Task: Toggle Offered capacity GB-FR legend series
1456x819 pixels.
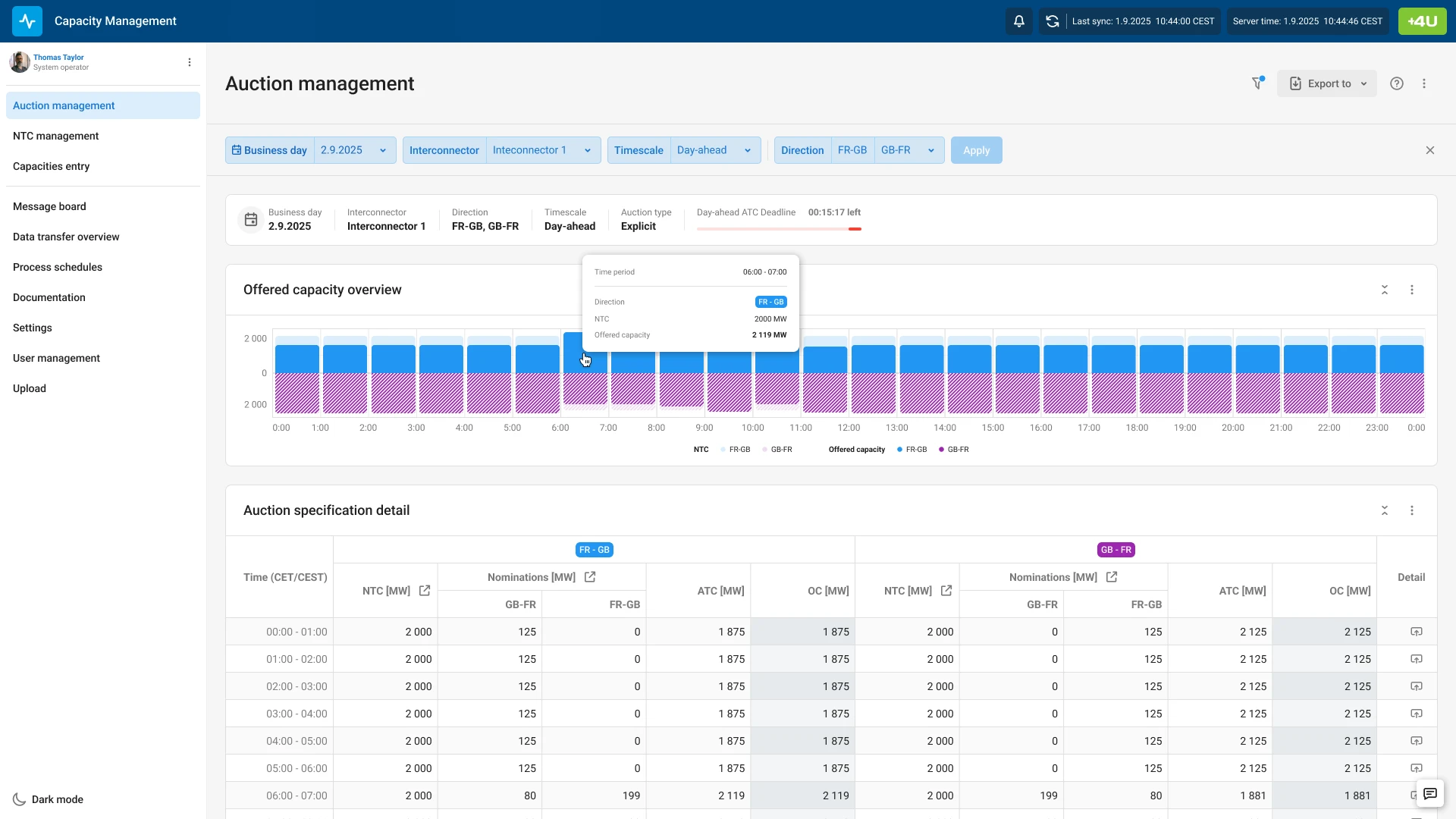Action: tap(954, 450)
